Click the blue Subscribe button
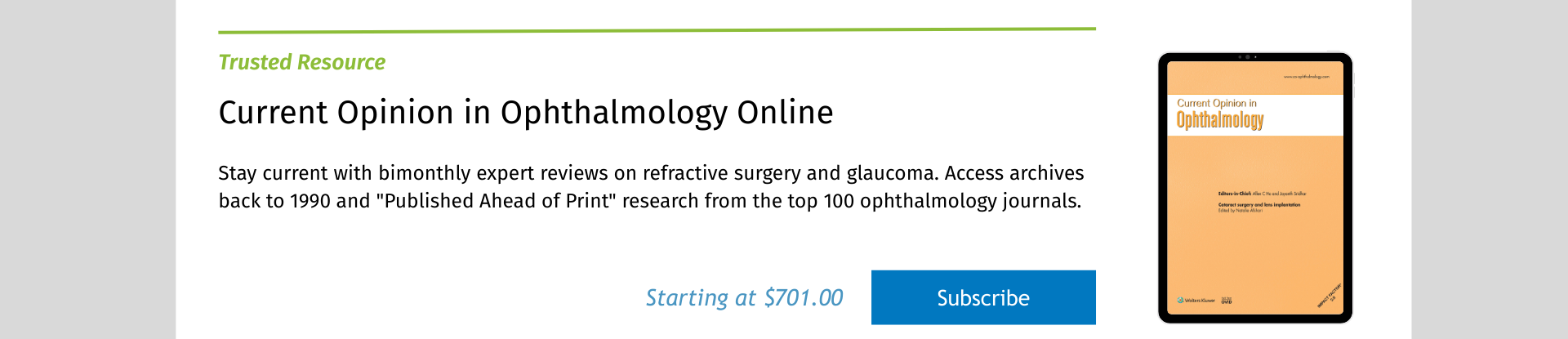This screenshot has width=1568, height=339. click(982, 297)
